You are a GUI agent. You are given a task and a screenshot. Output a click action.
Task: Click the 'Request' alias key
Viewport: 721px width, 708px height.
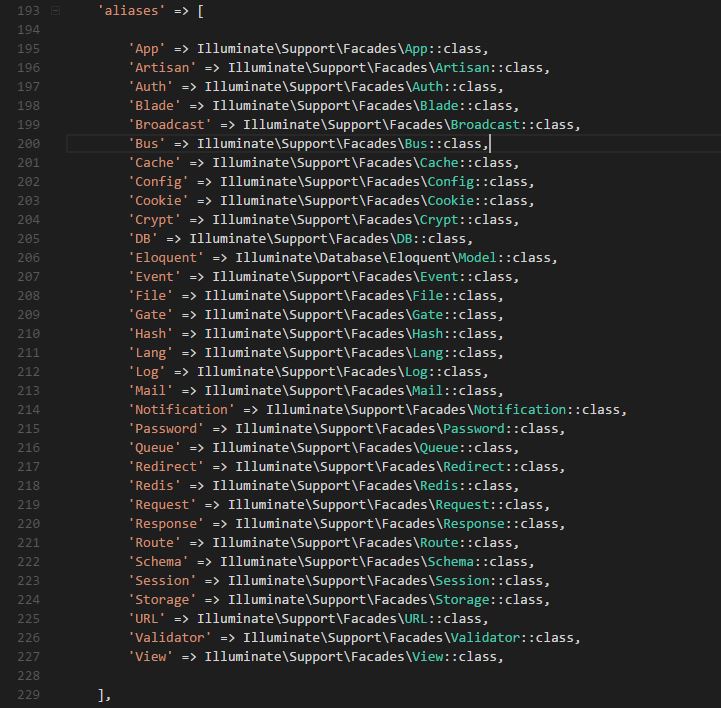coord(162,505)
